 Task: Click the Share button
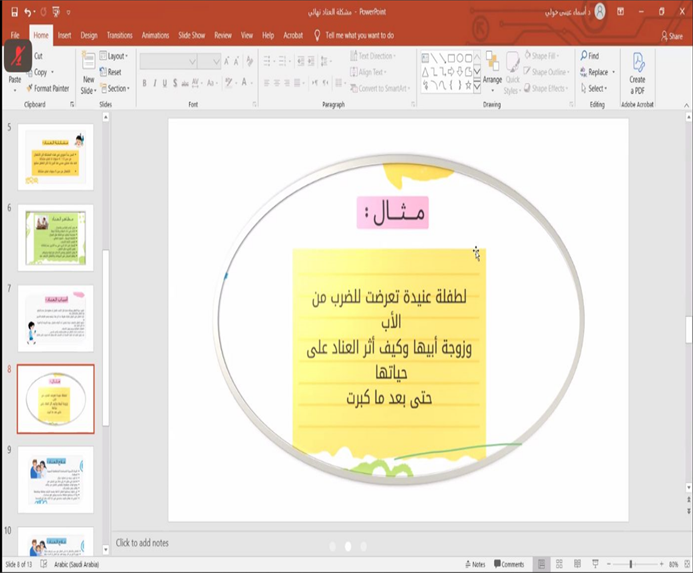click(672, 35)
